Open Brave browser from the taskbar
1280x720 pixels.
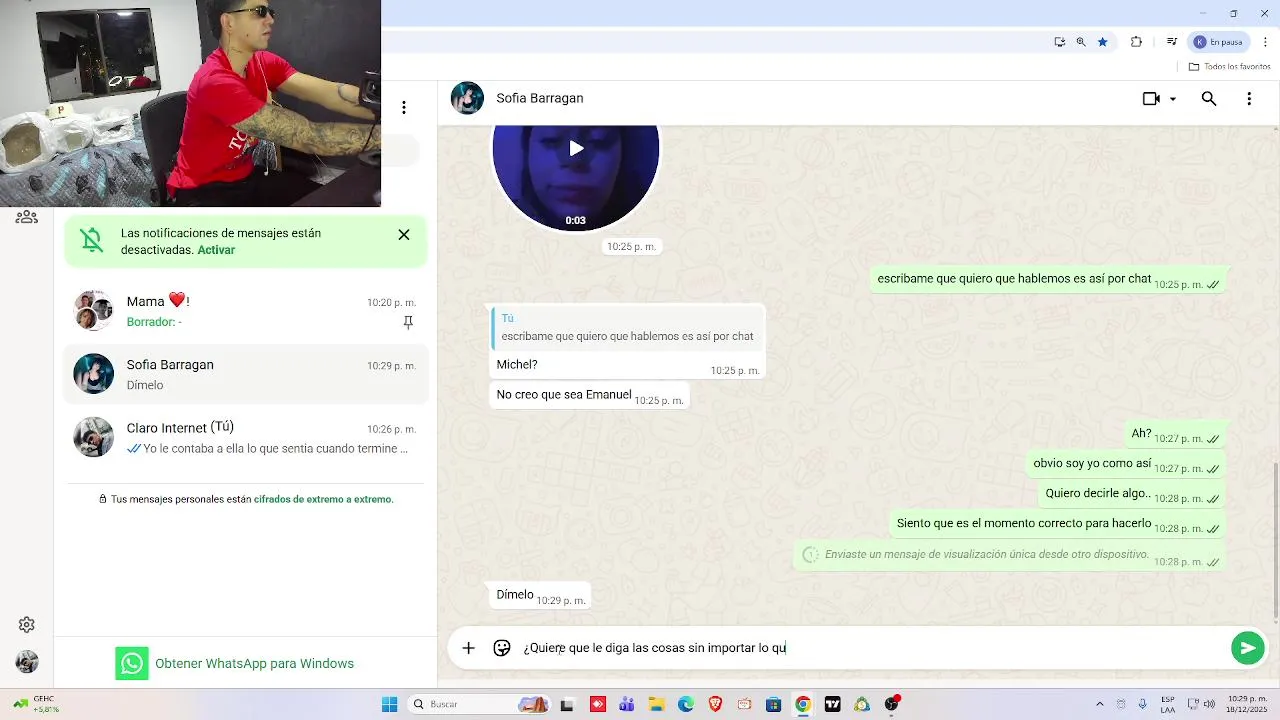[x=715, y=704]
